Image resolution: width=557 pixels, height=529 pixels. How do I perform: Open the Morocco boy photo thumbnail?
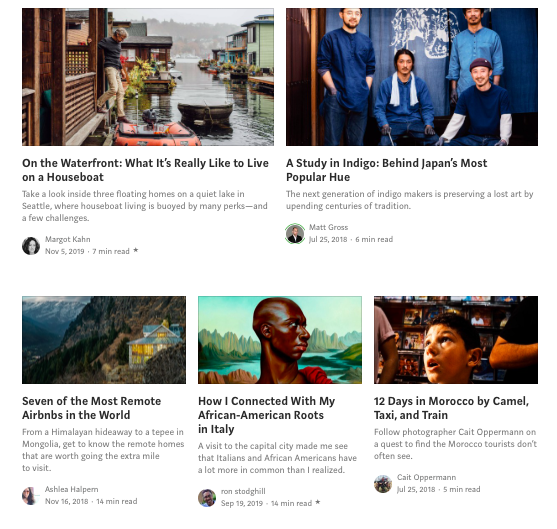(456, 340)
